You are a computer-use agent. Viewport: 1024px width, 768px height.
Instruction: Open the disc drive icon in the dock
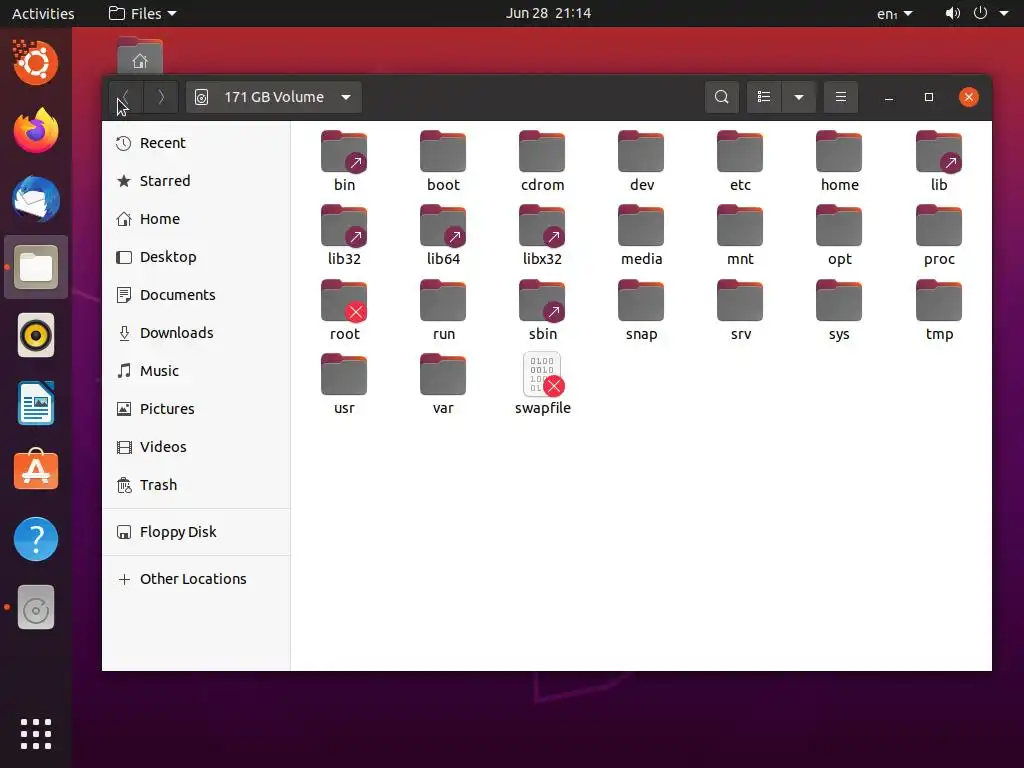(36, 607)
